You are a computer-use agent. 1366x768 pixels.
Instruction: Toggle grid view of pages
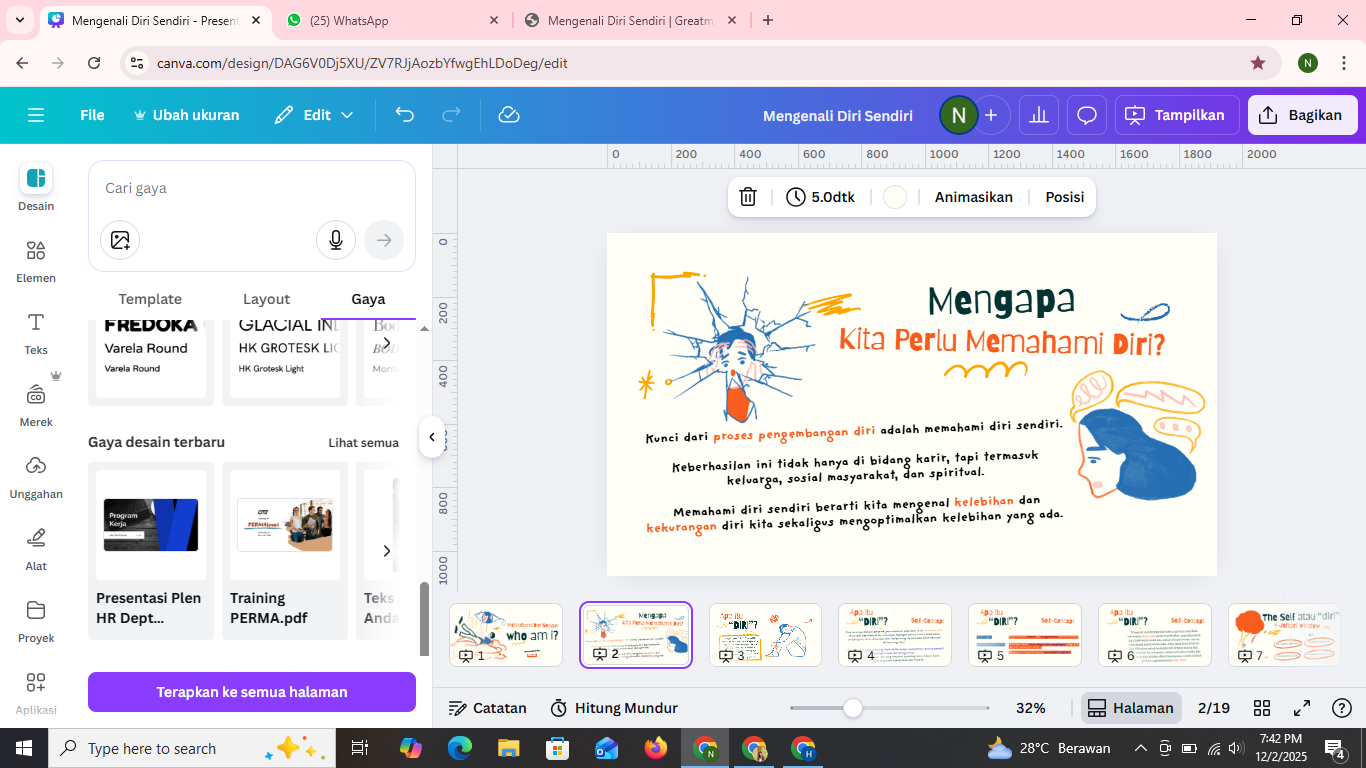coord(1262,708)
